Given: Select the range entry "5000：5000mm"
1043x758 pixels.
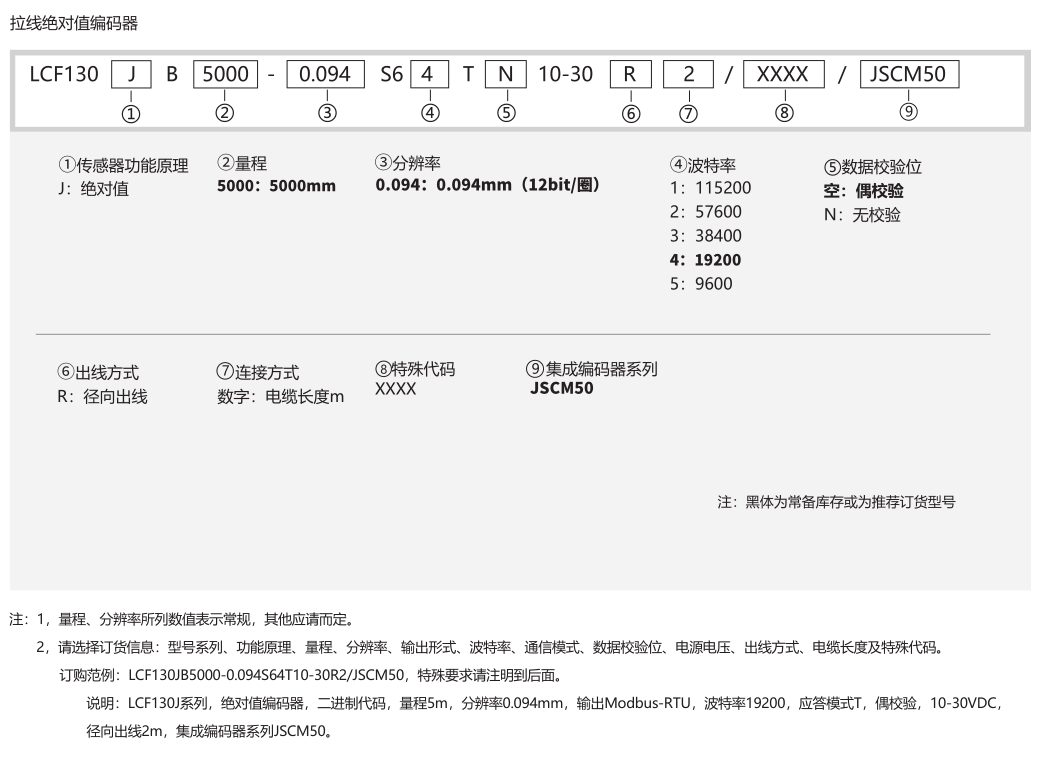Looking at the screenshot, I should tap(276, 186).
